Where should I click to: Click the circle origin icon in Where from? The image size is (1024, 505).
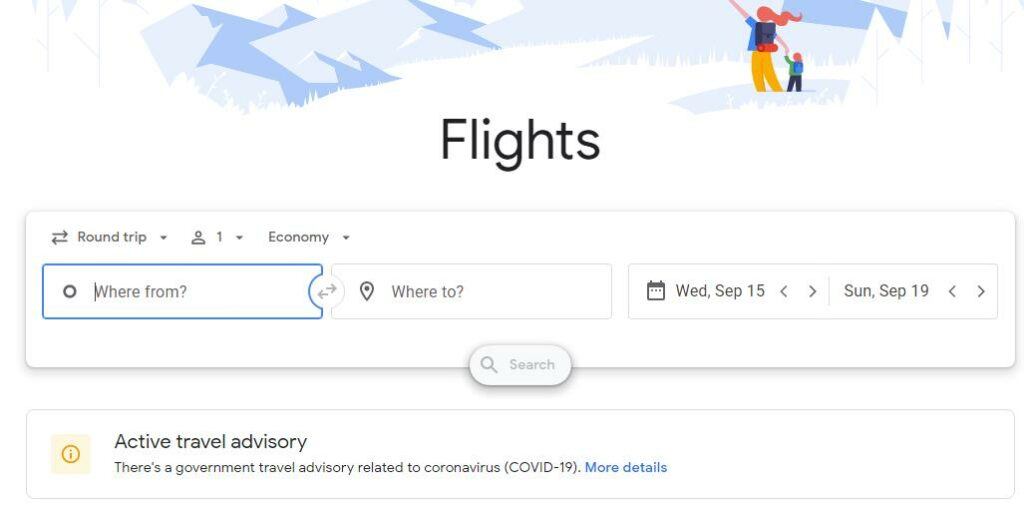point(70,291)
